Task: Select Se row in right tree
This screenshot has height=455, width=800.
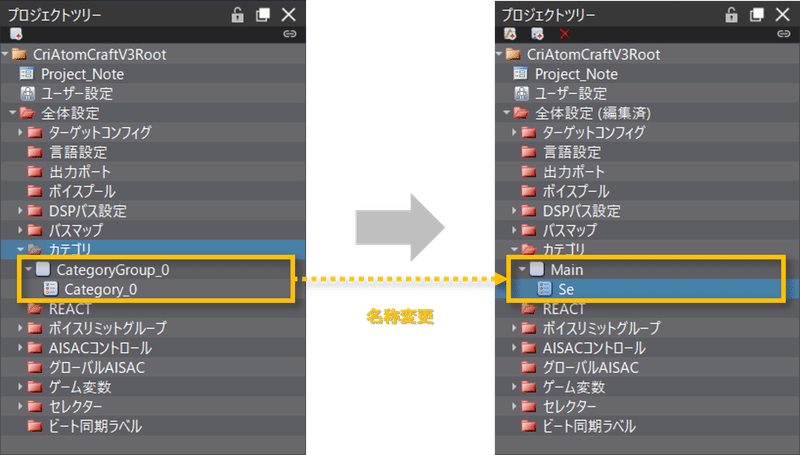Action: (x=645, y=289)
